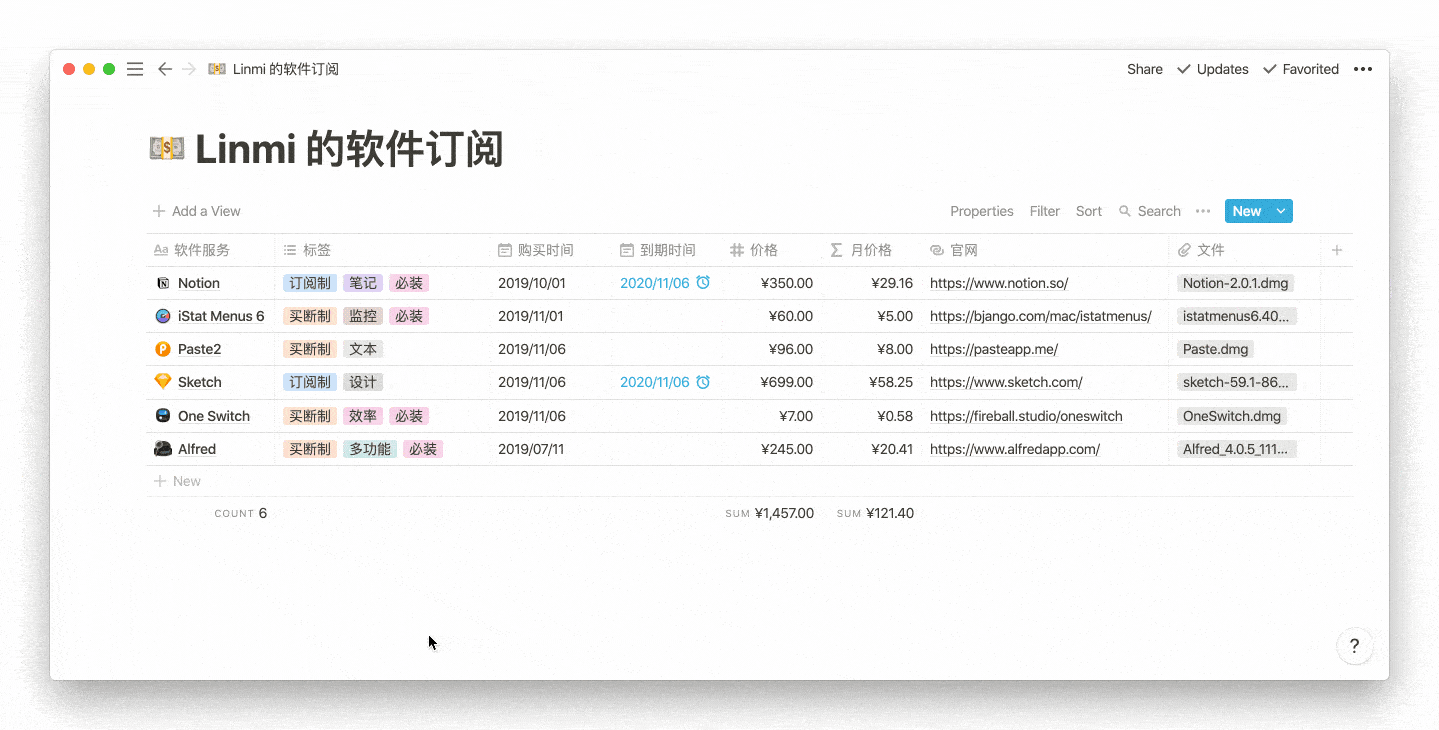Click the 多功能 green tag in Alfred row
This screenshot has height=730, width=1439.
pyautogui.click(x=370, y=449)
